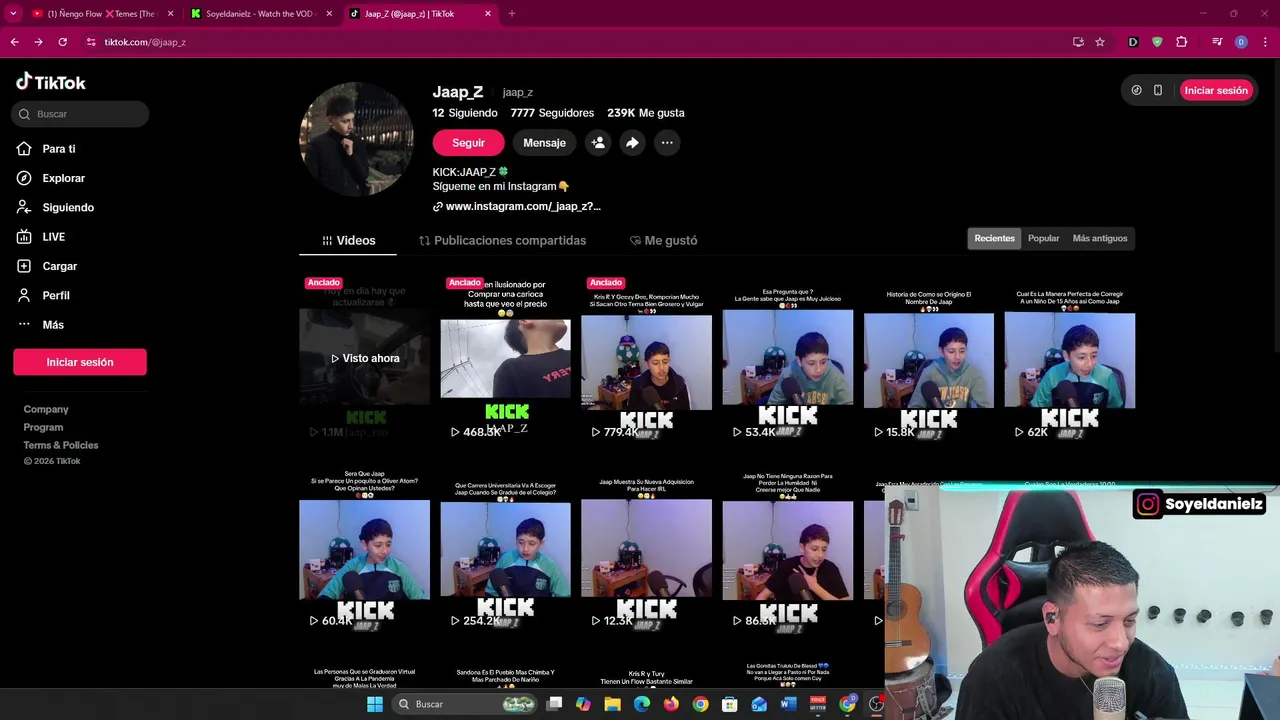Click TikTok coins icon near Iniciar sesión
Image resolution: width=1280 pixels, height=720 pixels.
(x=1136, y=90)
